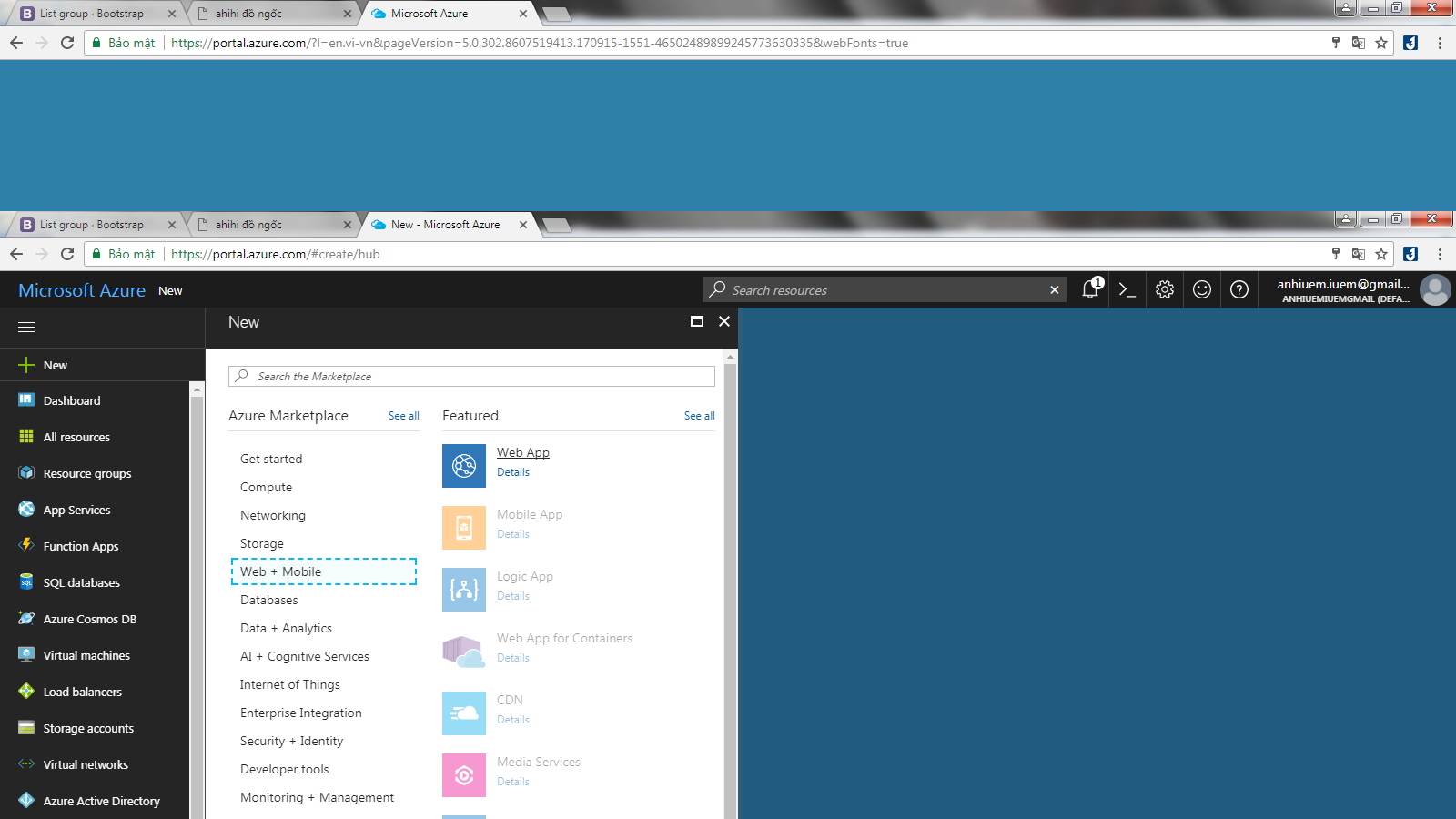
Task: Click the Virtual machines monitor icon
Action: pos(26,654)
